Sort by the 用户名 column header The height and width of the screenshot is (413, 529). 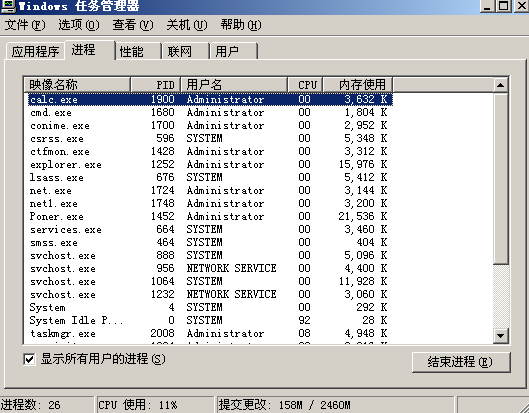click(x=234, y=84)
